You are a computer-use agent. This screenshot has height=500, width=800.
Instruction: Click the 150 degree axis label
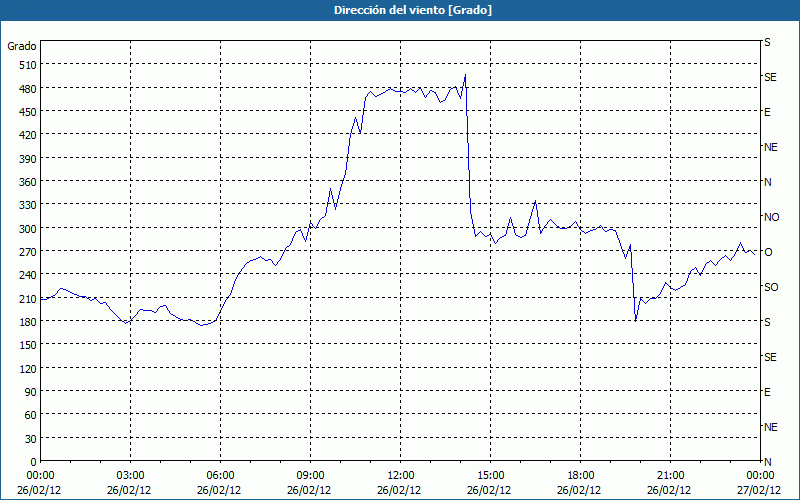(28, 345)
